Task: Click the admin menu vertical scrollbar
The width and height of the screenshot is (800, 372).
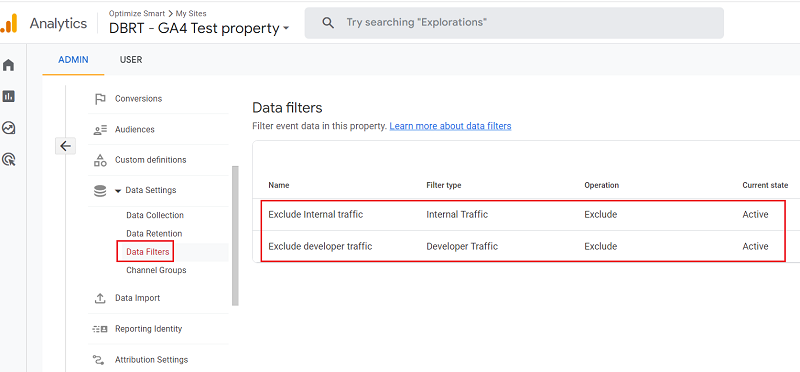Action: pos(235,235)
